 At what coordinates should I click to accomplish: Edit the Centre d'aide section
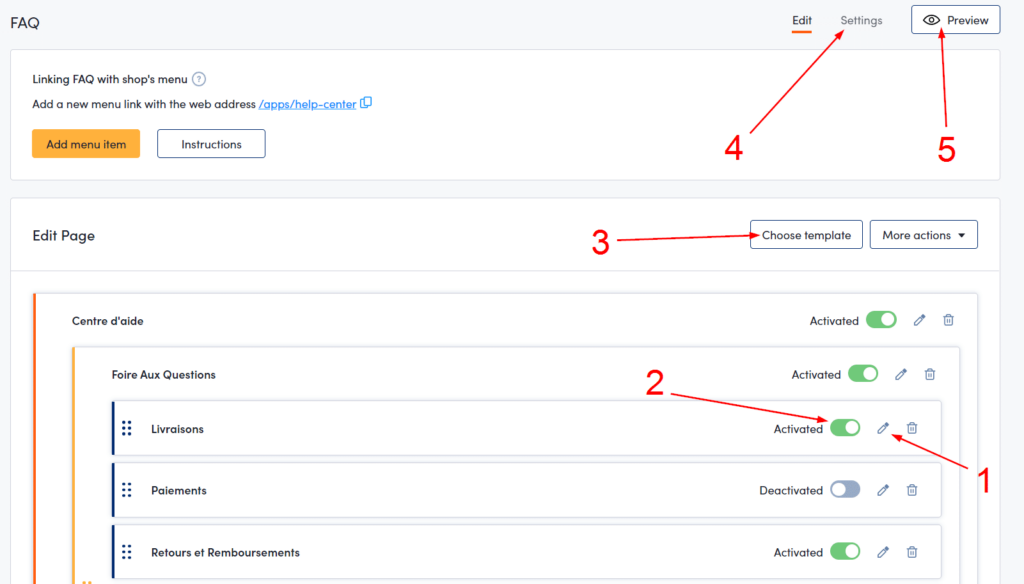coord(920,320)
